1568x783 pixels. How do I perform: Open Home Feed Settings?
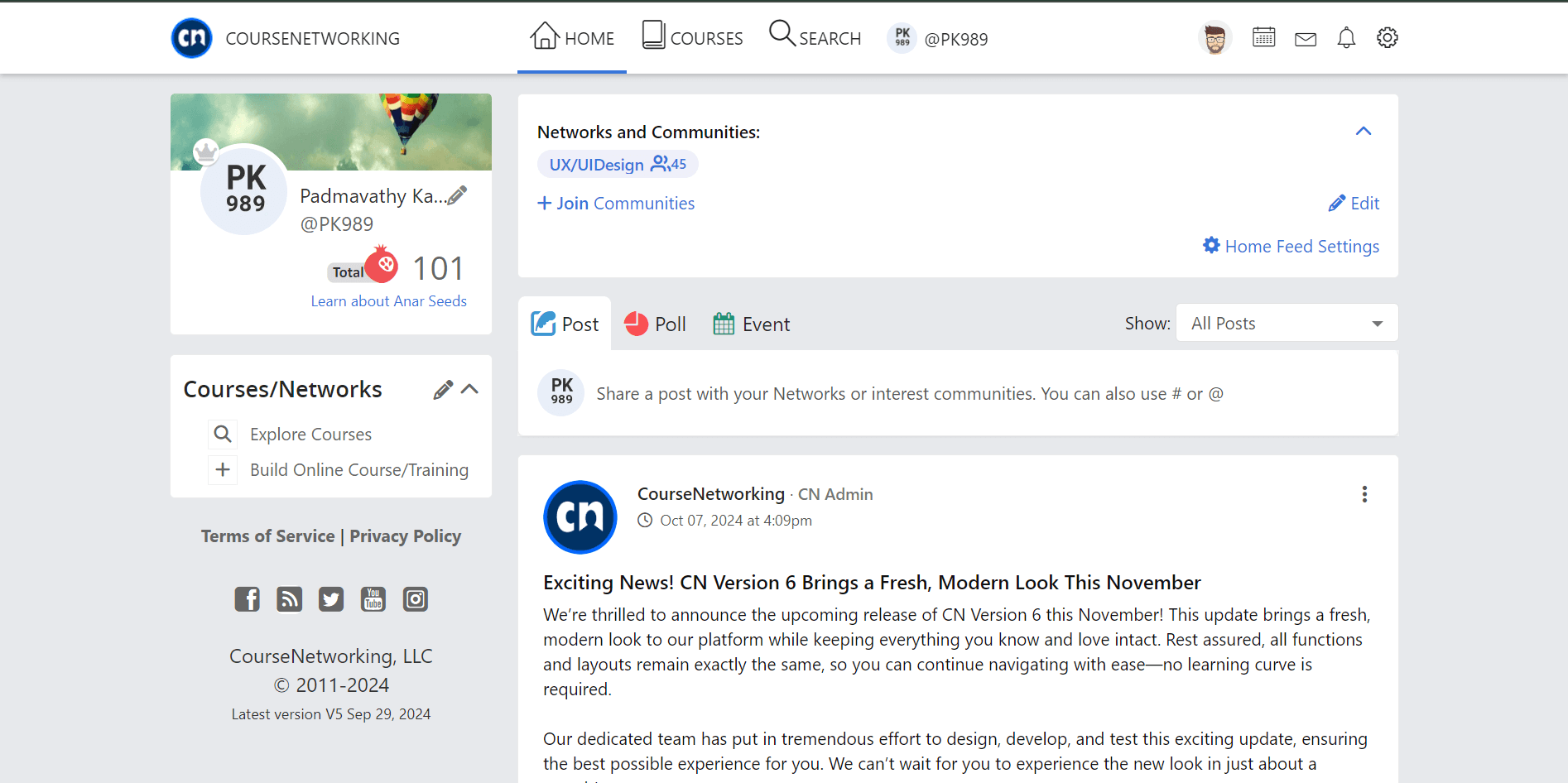(x=1291, y=246)
